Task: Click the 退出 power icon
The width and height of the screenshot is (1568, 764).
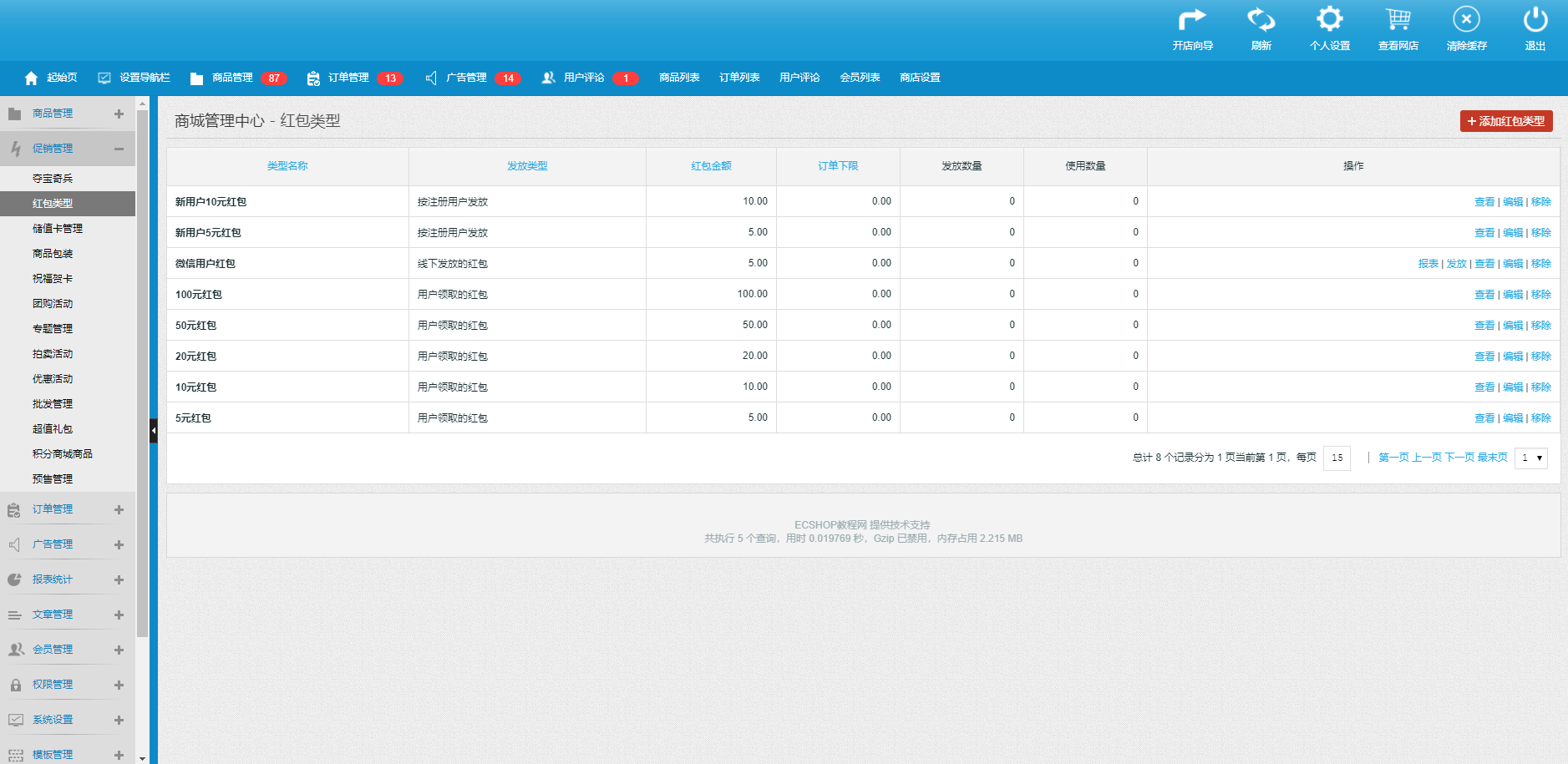Action: pos(1535,20)
